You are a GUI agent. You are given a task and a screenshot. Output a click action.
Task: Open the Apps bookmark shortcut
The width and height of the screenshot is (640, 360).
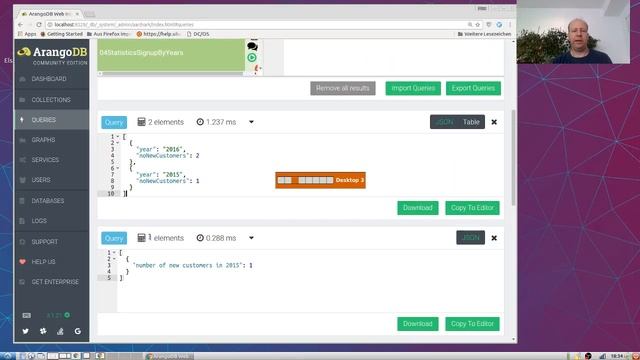click(x=27, y=34)
